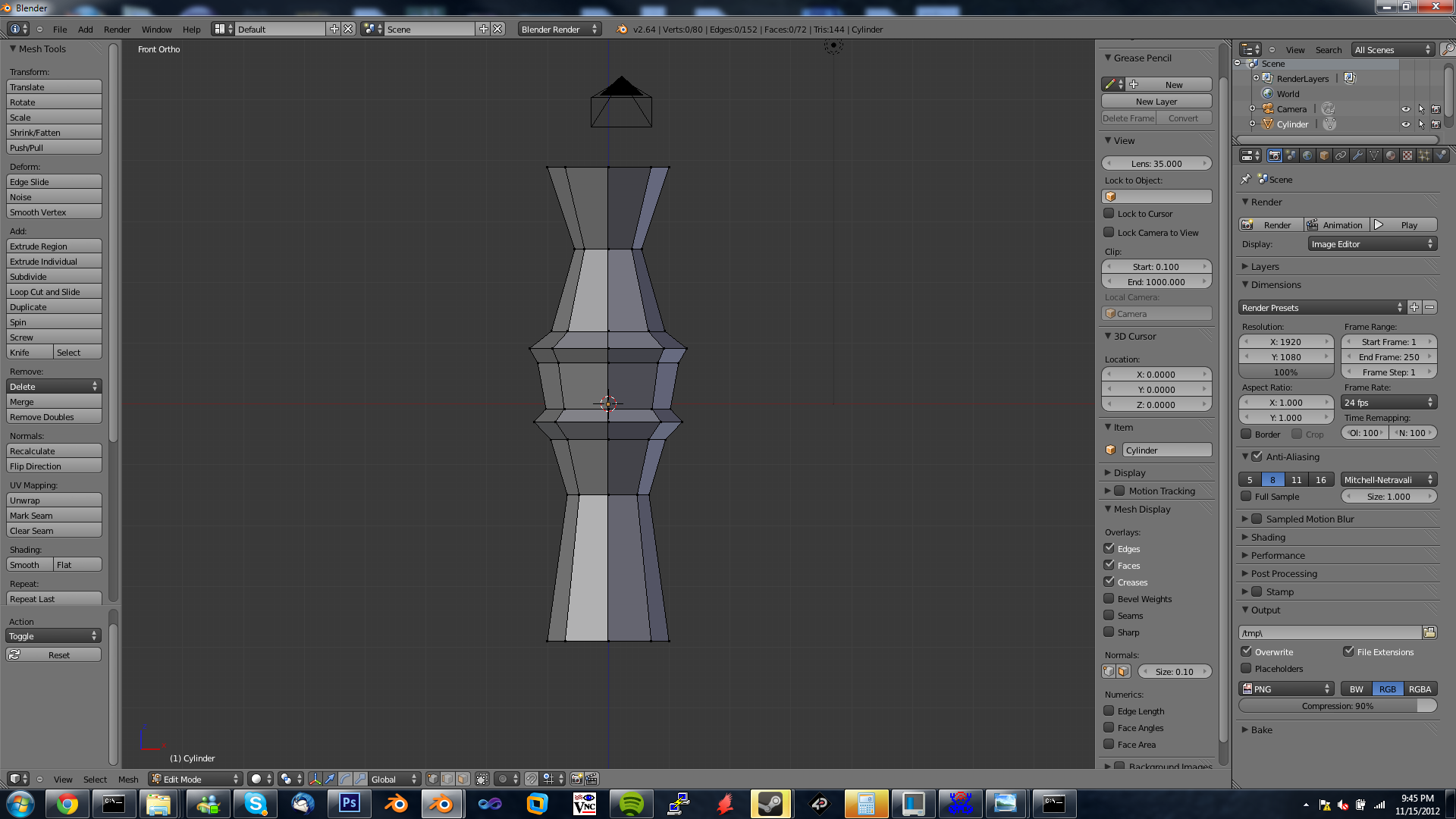Toggle Overwrite output checkbox

[x=1246, y=651]
